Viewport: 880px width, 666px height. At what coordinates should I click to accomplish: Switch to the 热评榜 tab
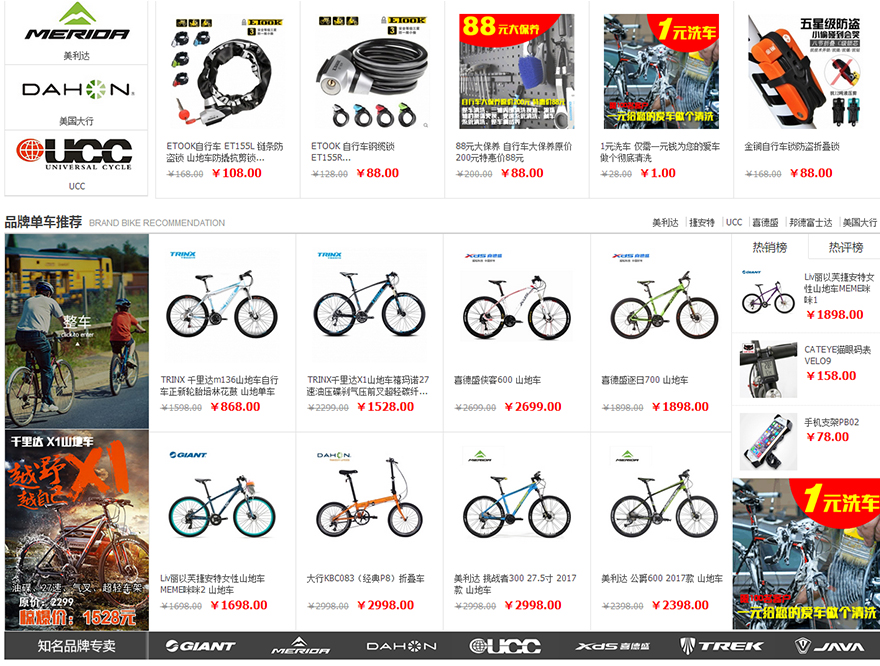(x=845, y=247)
